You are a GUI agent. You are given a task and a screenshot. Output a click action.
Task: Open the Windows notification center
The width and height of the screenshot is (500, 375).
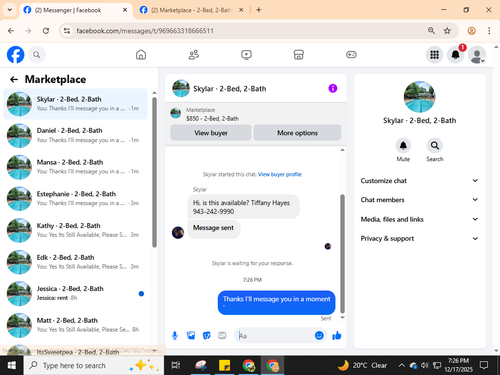[x=484, y=365]
